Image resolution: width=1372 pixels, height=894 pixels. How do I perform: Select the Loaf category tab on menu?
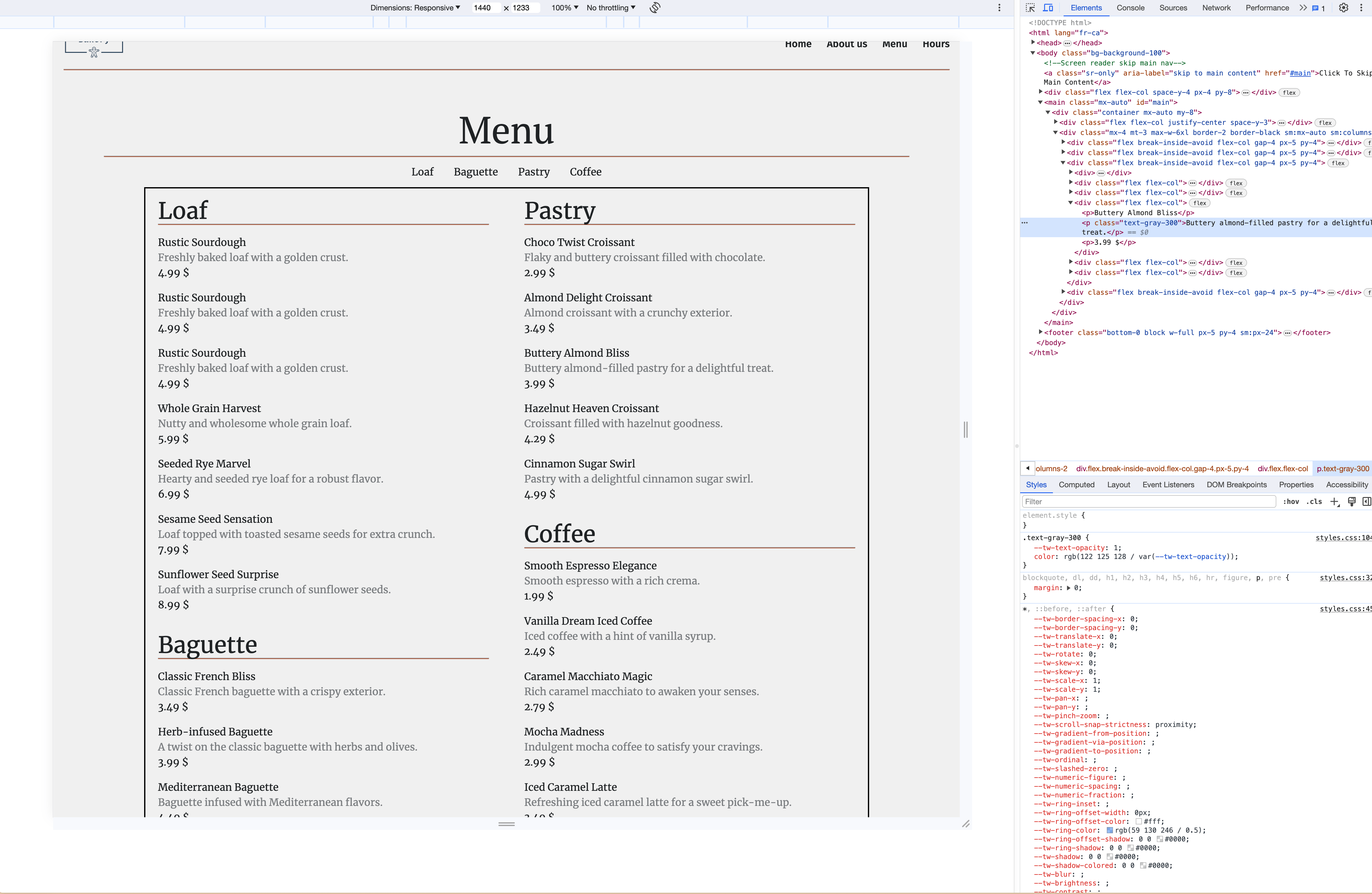point(422,171)
